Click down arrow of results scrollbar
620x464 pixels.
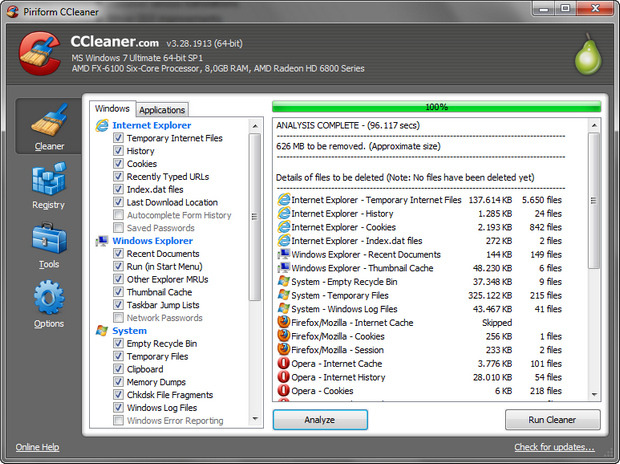(x=594, y=394)
